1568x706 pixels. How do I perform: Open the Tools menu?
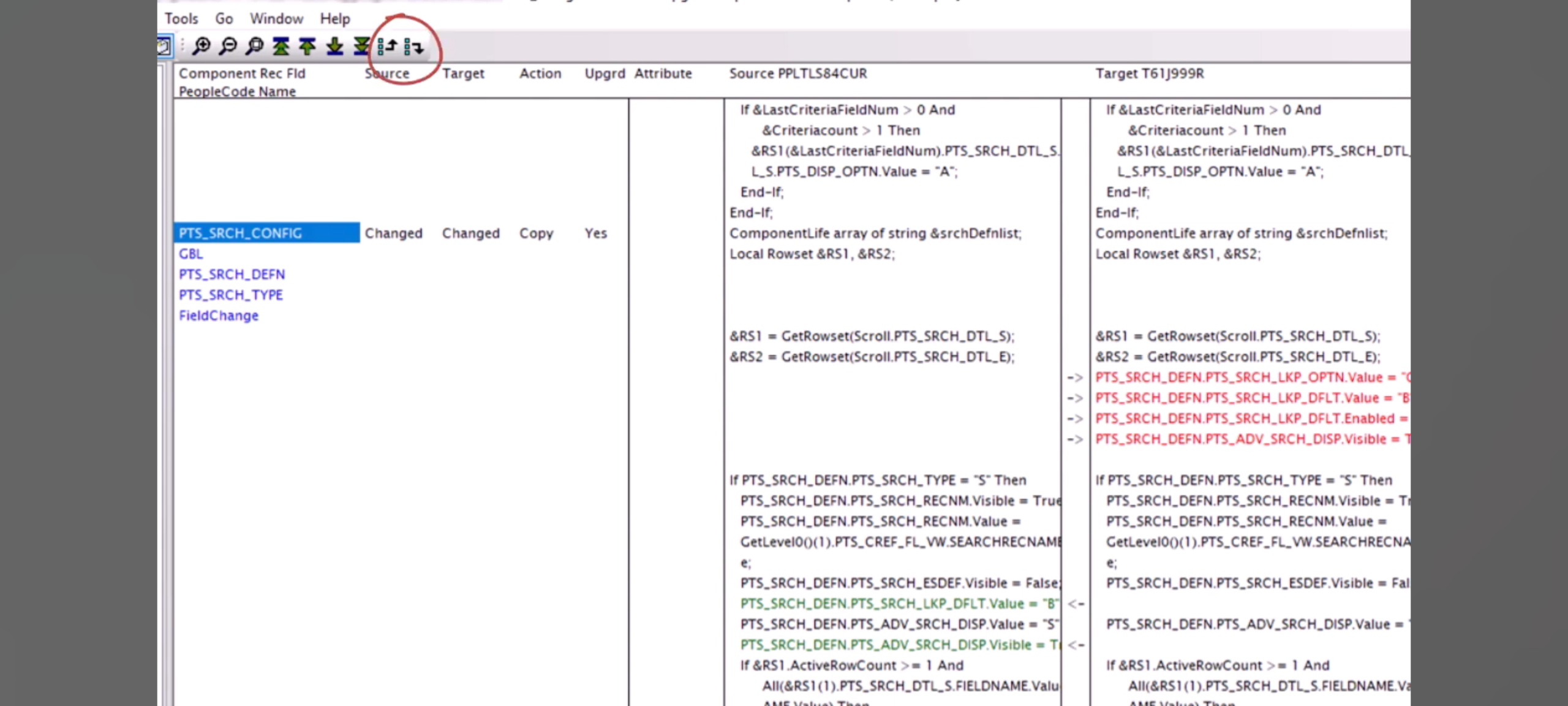(x=181, y=18)
